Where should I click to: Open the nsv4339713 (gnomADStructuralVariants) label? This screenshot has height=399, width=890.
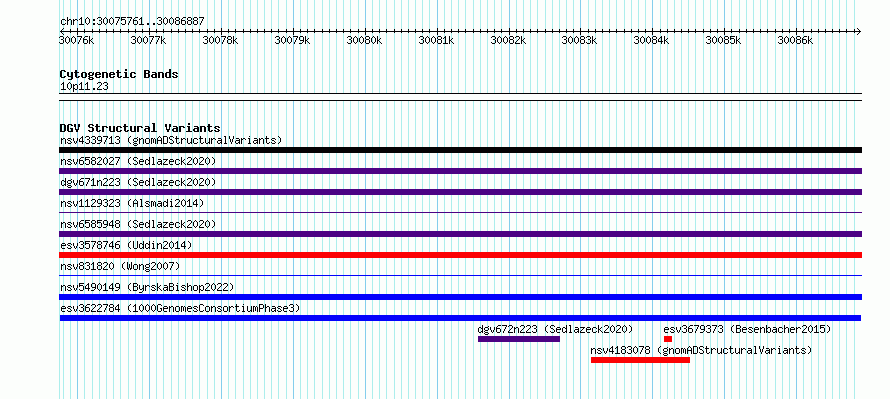click(171, 140)
